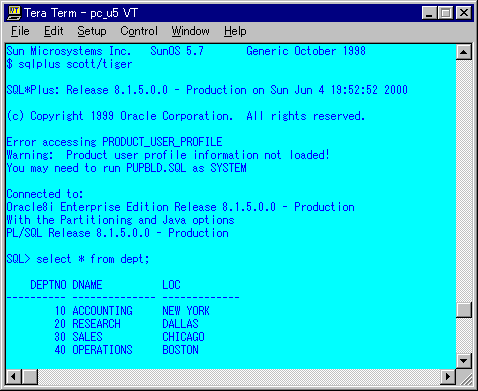This screenshot has height=391, width=478.
Task: Click the vertical scrollbar up arrow
Action: pos(464,52)
